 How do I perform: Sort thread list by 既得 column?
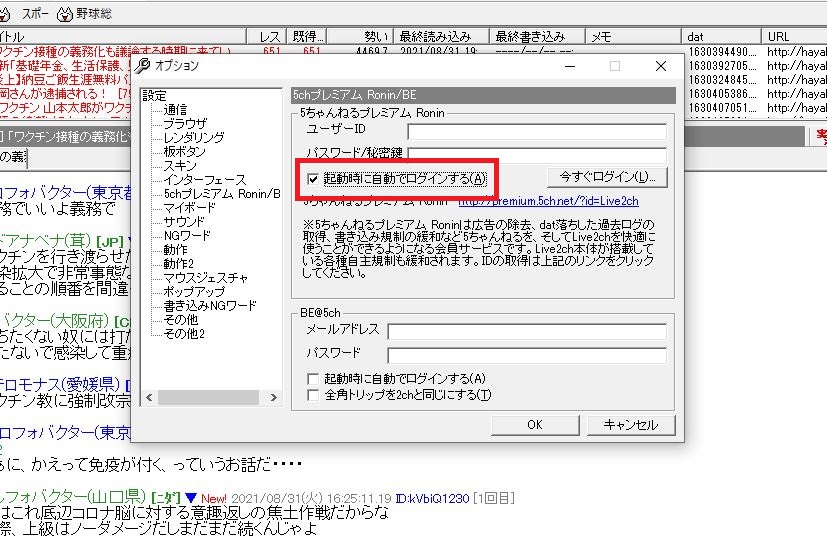pos(307,37)
